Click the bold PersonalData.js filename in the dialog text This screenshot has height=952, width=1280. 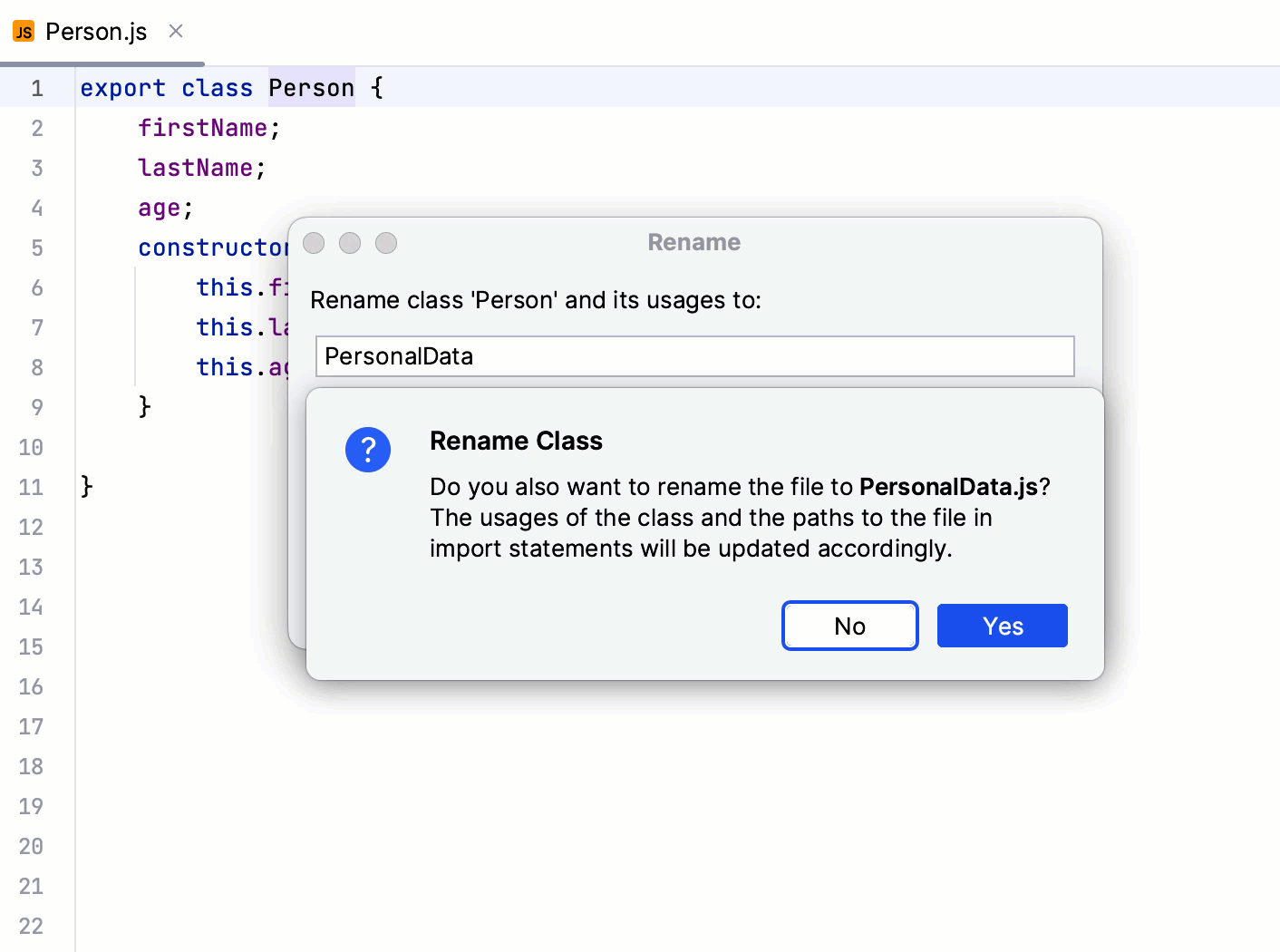coord(948,487)
